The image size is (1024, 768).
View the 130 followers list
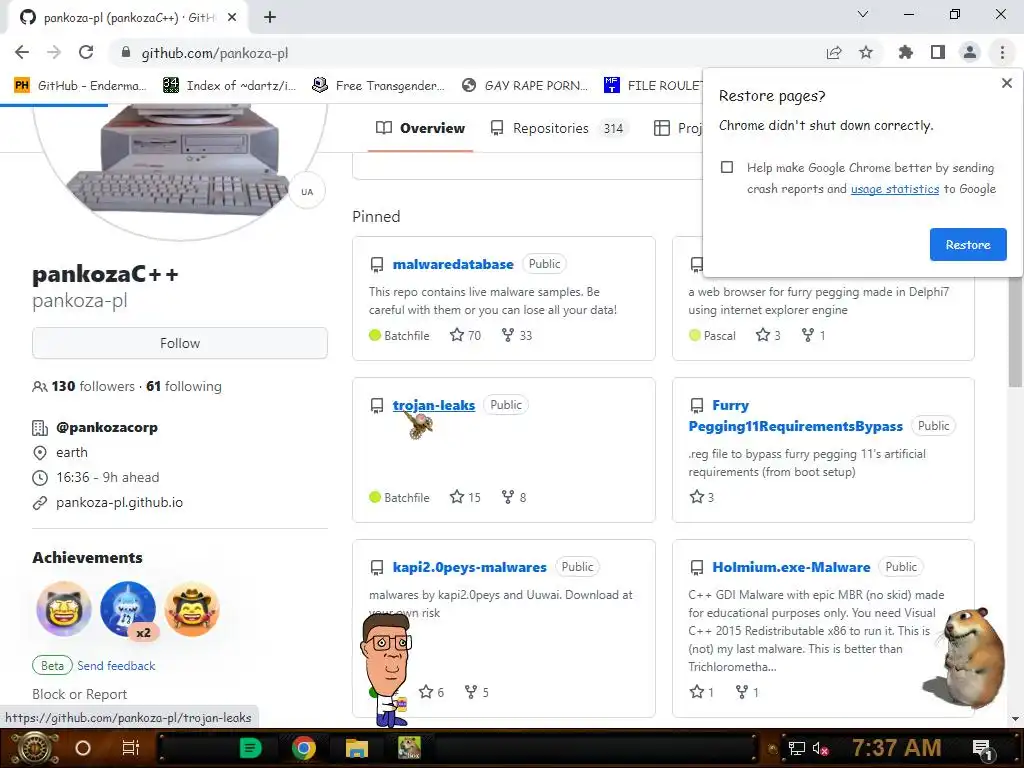[93, 386]
